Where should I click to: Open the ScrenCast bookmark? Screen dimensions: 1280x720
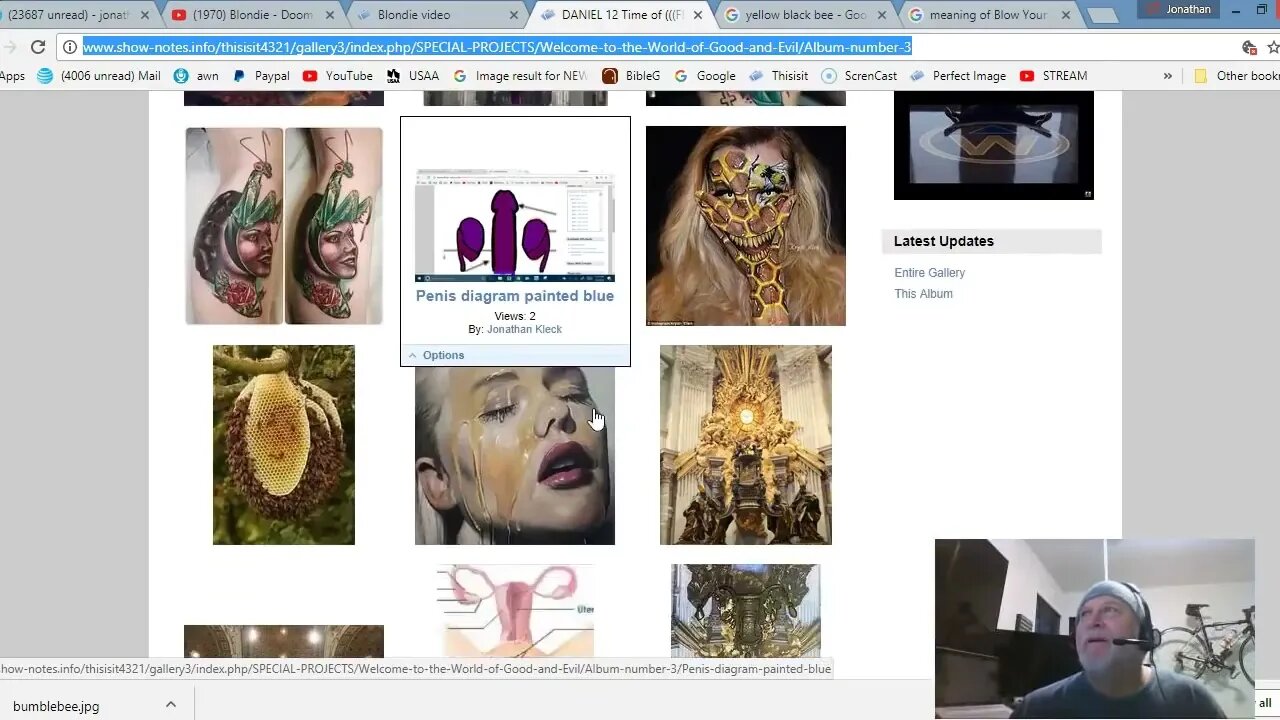(x=859, y=76)
